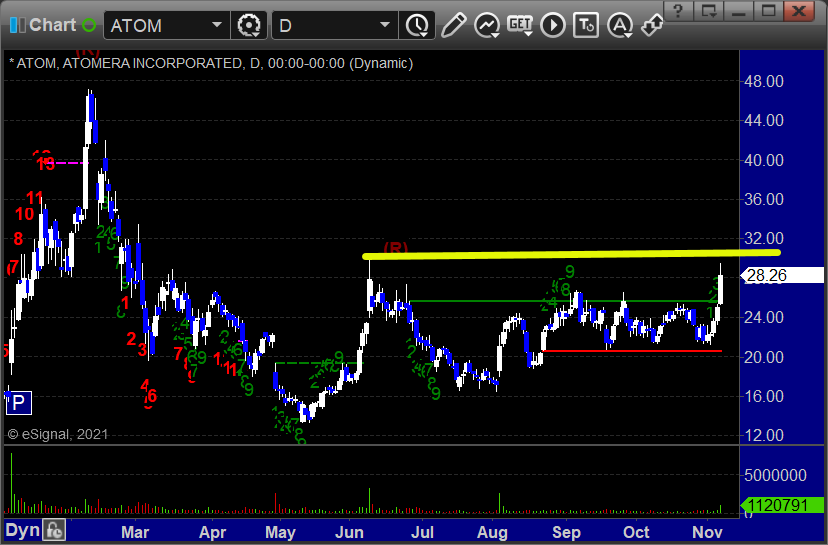The image size is (828, 545).
Task: Click the 5000000 volume axis label
Action: (775, 475)
